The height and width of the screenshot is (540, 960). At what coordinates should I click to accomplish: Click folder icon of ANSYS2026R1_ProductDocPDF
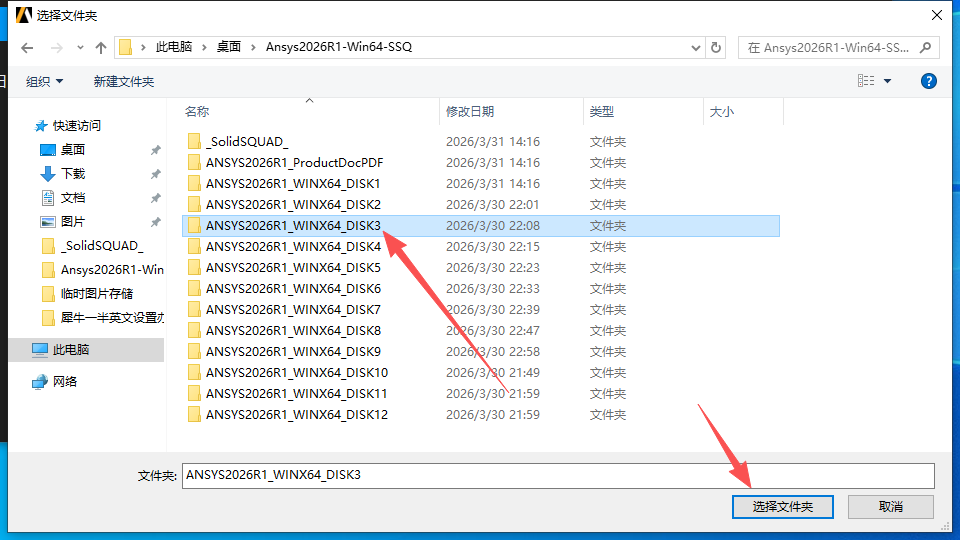(194, 162)
